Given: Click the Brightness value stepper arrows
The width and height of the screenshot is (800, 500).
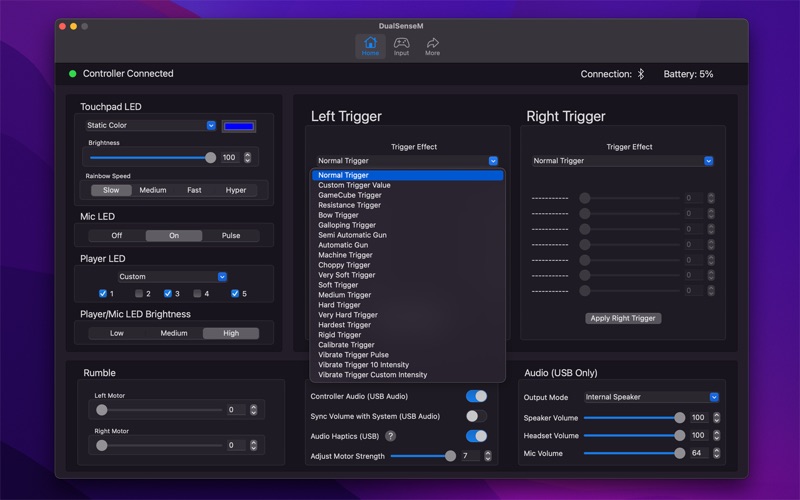Looking at the screenshot, I should point(247,157).
